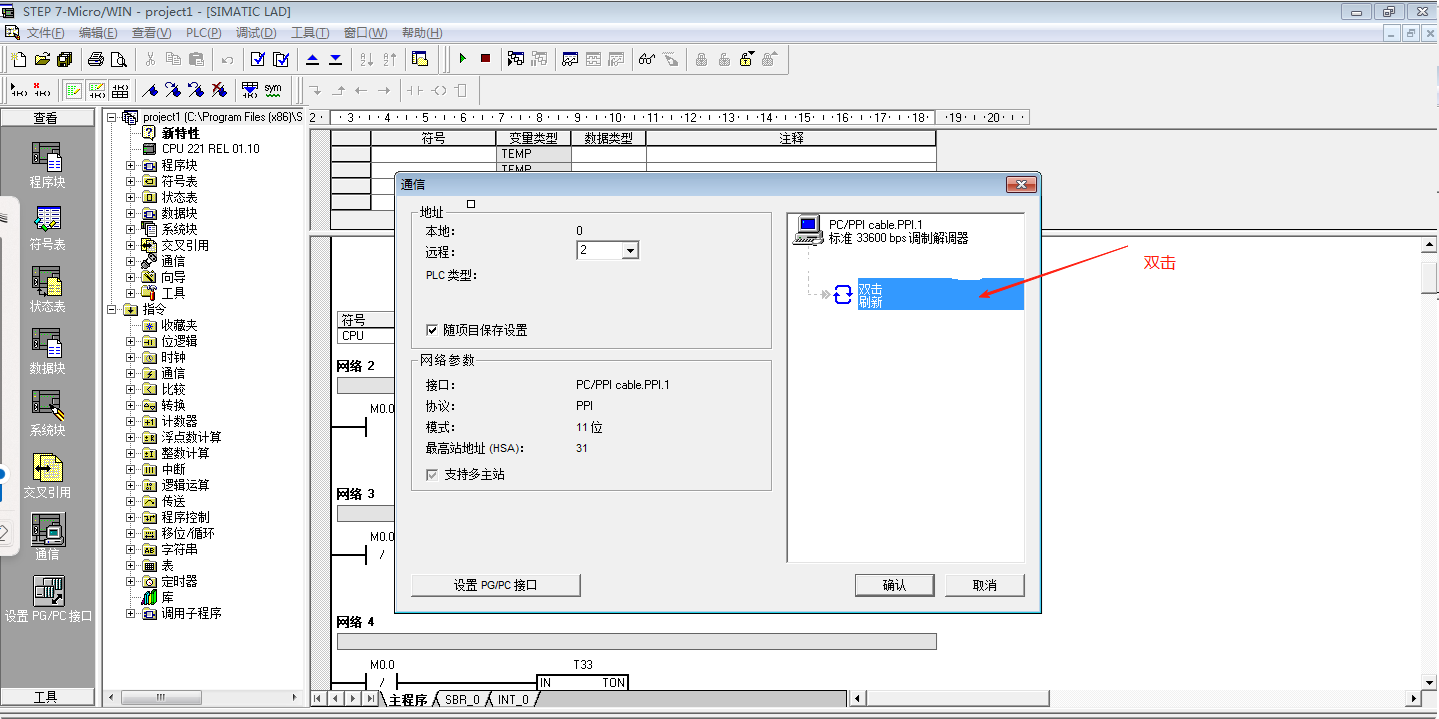
Task: Expand the 数据块 tree node
Action: click(130, 213)
